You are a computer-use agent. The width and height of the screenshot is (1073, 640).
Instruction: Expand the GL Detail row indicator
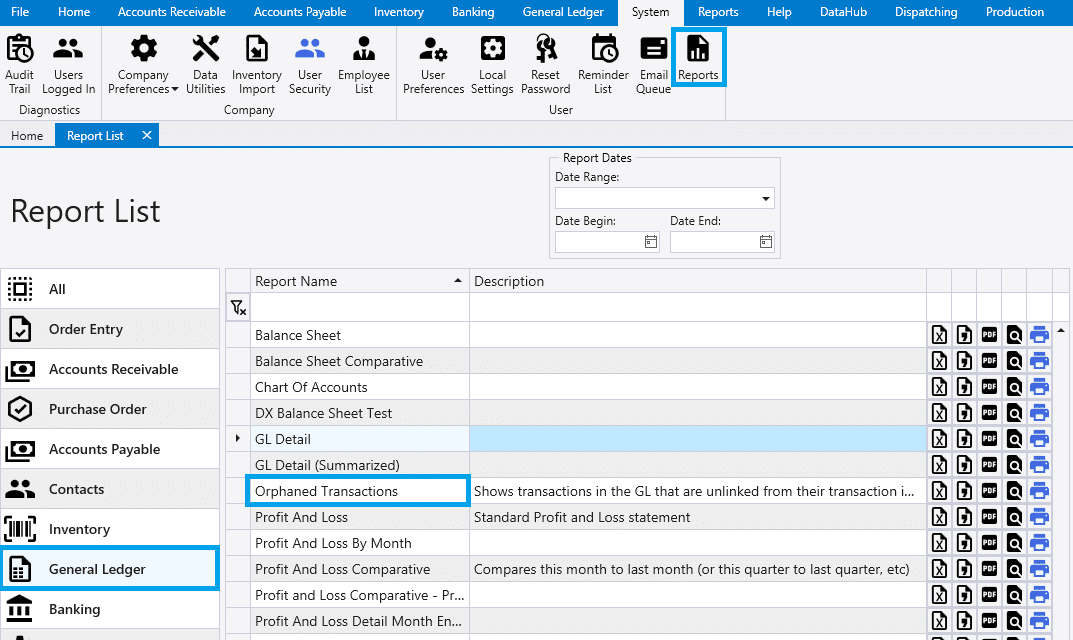click(237, 438)
